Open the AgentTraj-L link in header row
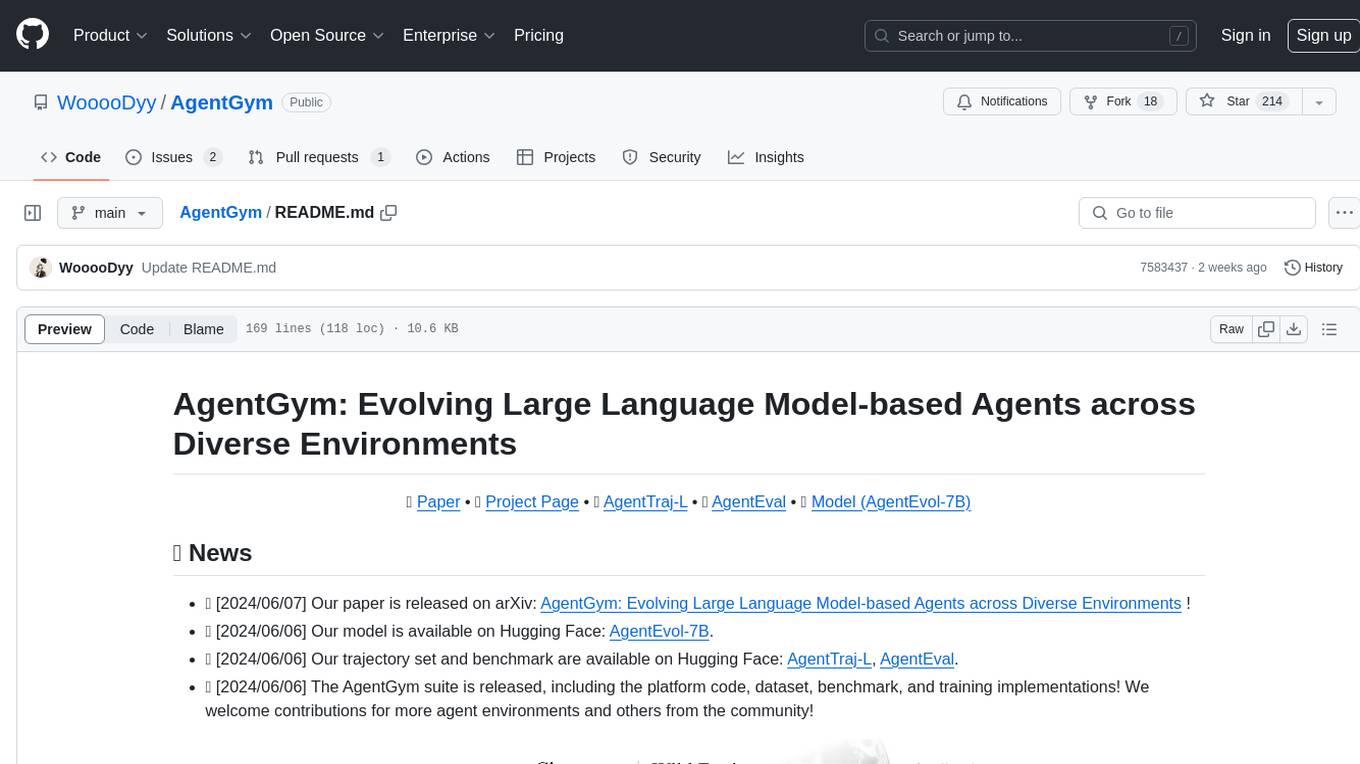This screenshot has width=1360, height=764. click(645, 502)
